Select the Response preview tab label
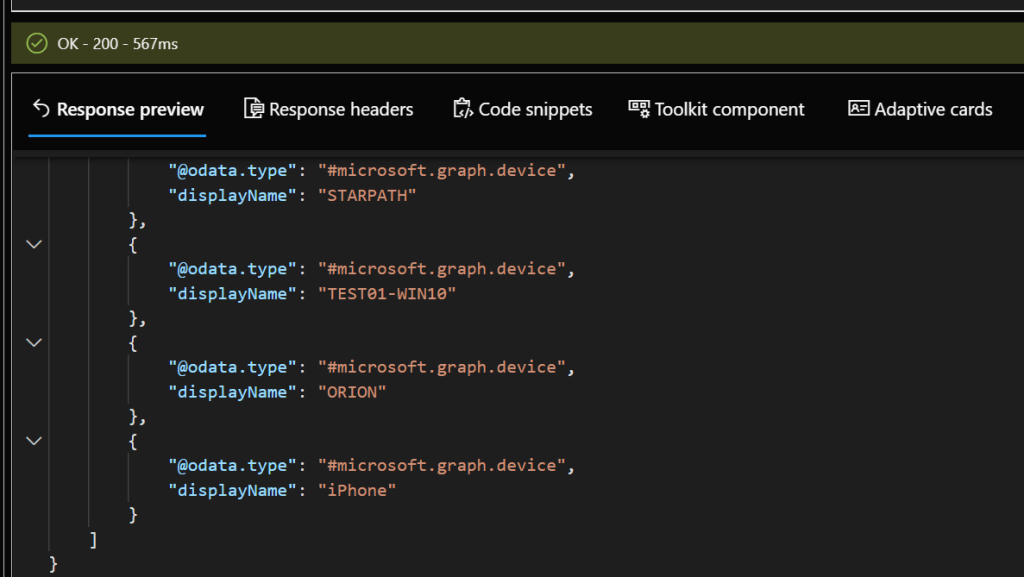Viewport: 1024px width, 577px height. click(x=130, y=110)
